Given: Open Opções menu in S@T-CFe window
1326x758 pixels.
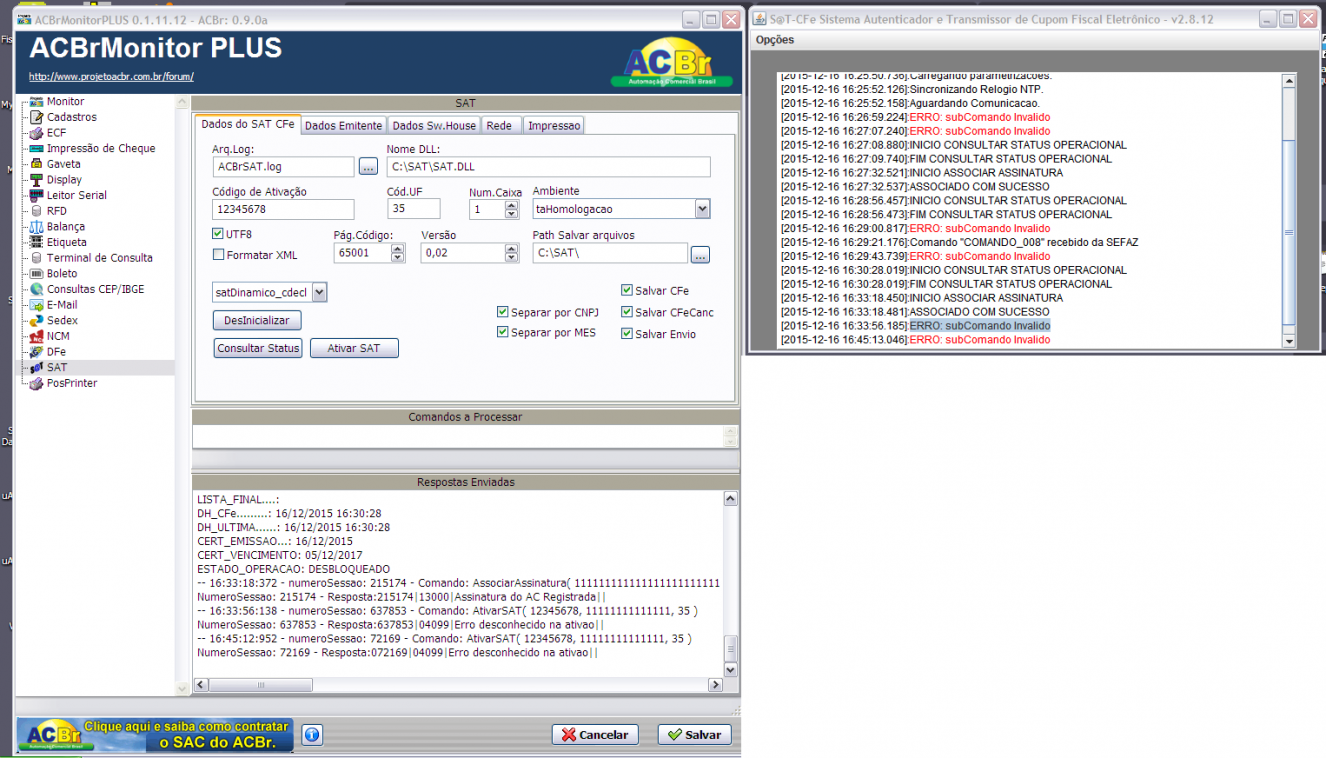Looking at the screenshot, I should 775,40.
